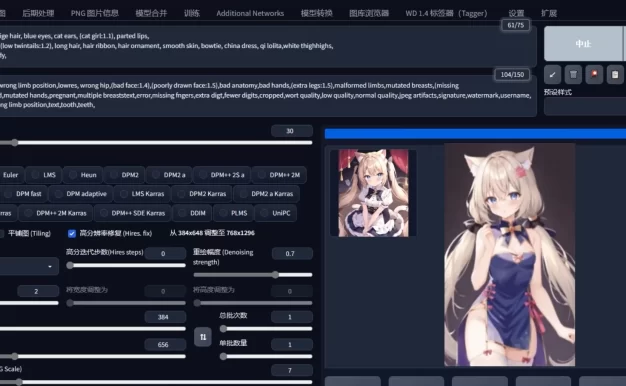Adjust the Denoising strength slider
The height and width of the screenshot is (386, 626).
pyautogui.click(x=253, y=275)
